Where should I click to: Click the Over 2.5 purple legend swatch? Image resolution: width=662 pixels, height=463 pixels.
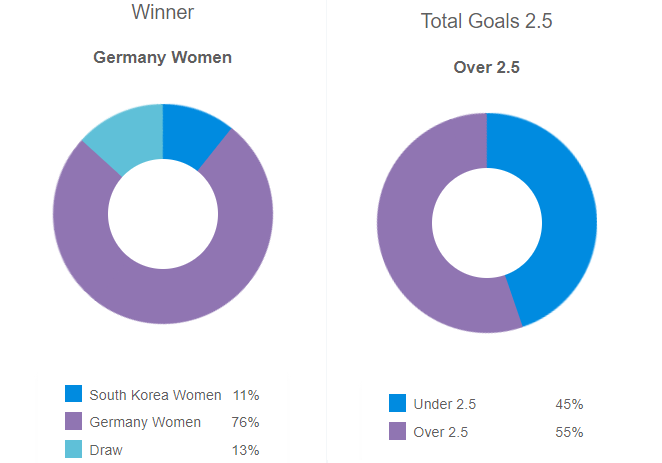tap(397, 432)
